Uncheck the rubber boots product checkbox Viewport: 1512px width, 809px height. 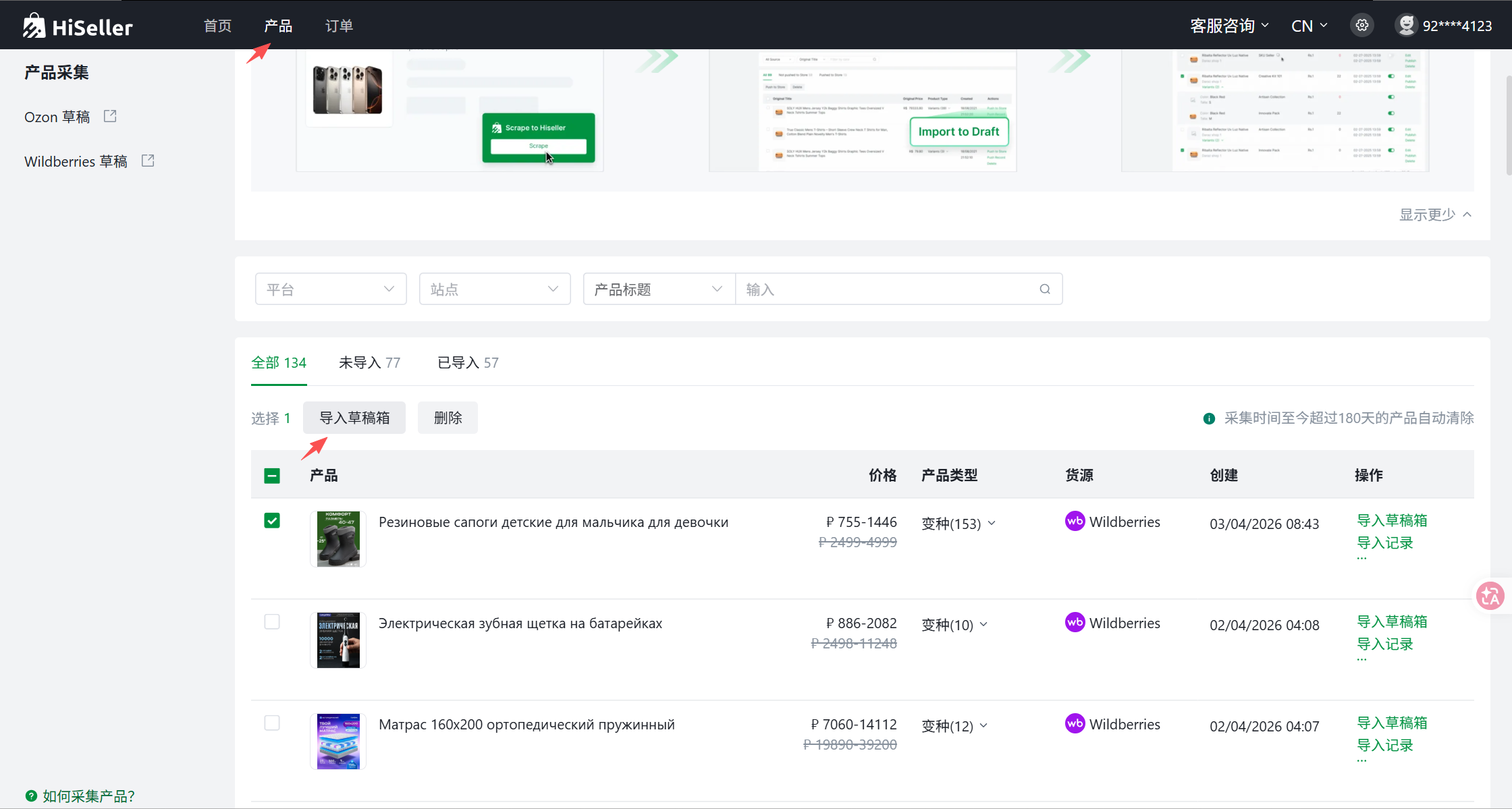272,521
